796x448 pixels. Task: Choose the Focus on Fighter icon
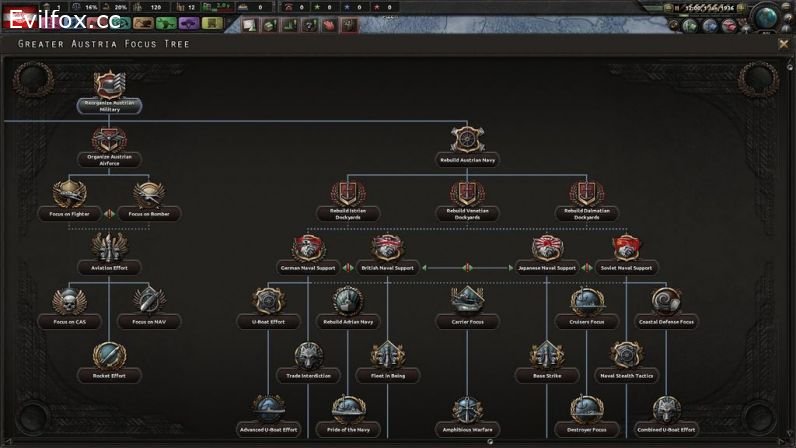[69, 193]
